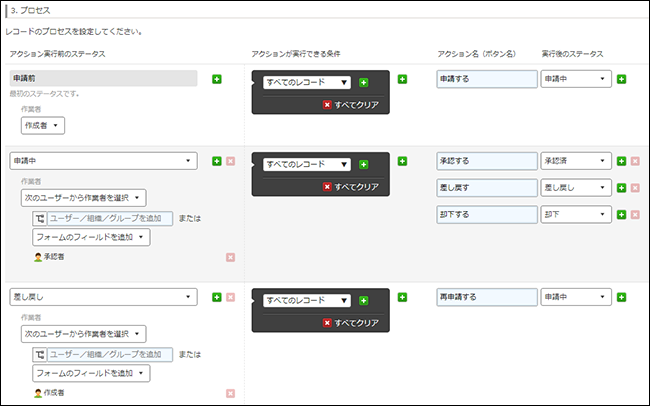Add status row after 差し戻し status
The image size is (650, 406).
click(x=217, y=297)
